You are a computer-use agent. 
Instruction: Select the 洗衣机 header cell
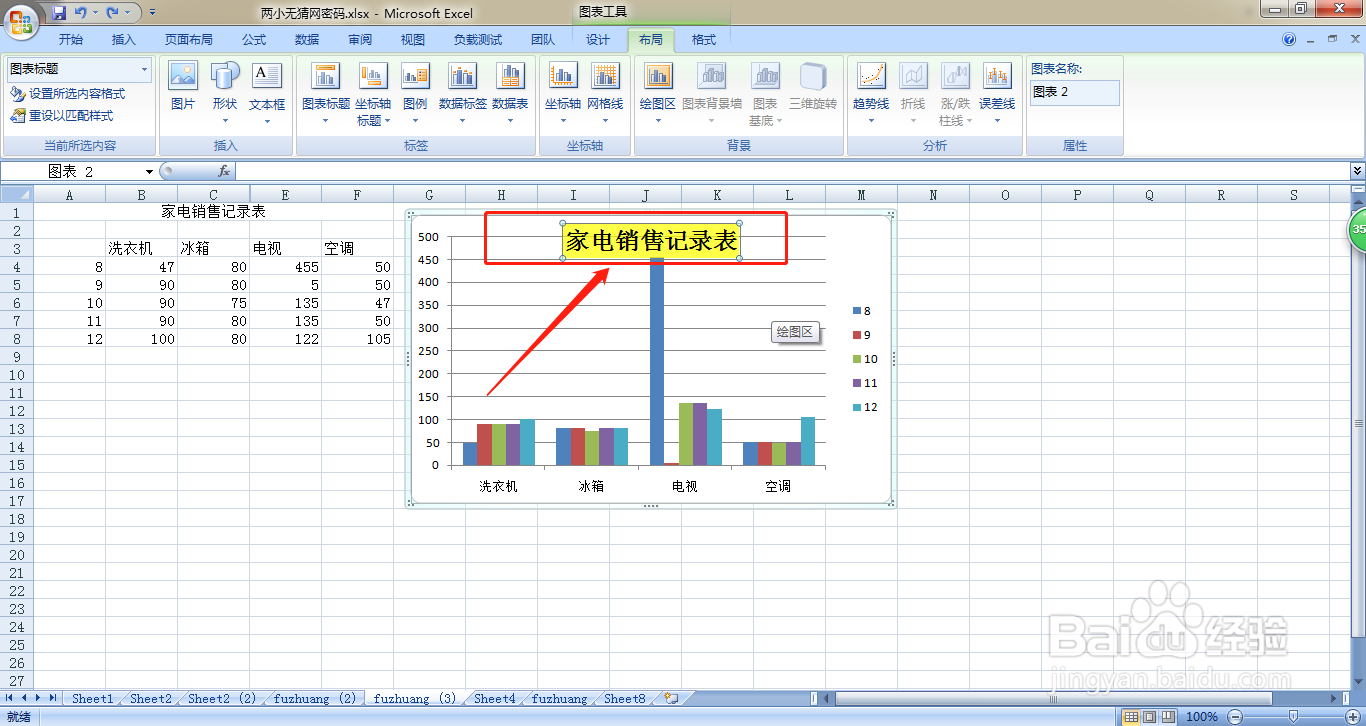[141, 249]
